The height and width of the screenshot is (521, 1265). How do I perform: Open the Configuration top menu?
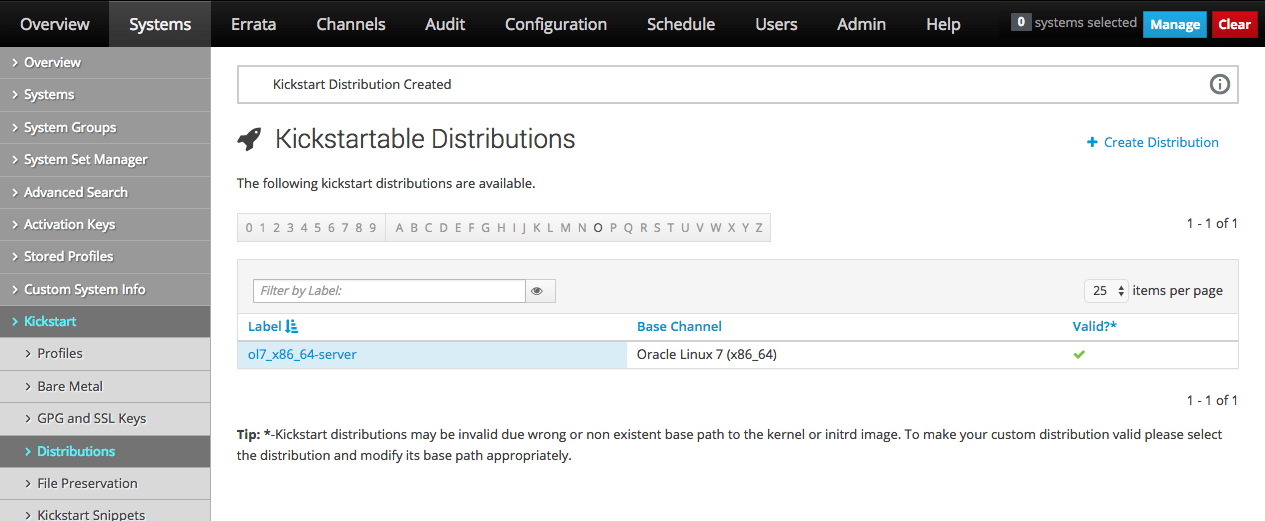tap(556, 24)
